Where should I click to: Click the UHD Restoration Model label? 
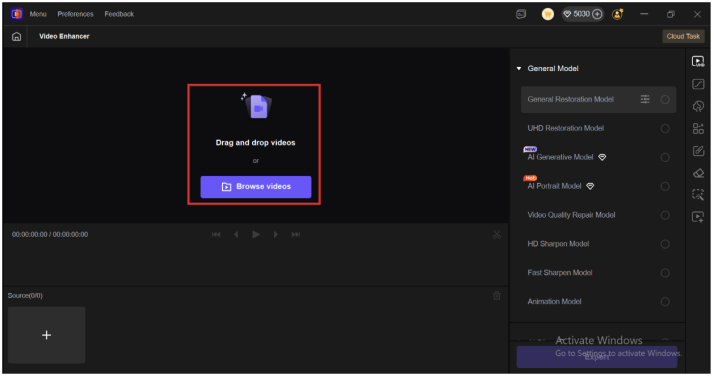click(566, 128)
